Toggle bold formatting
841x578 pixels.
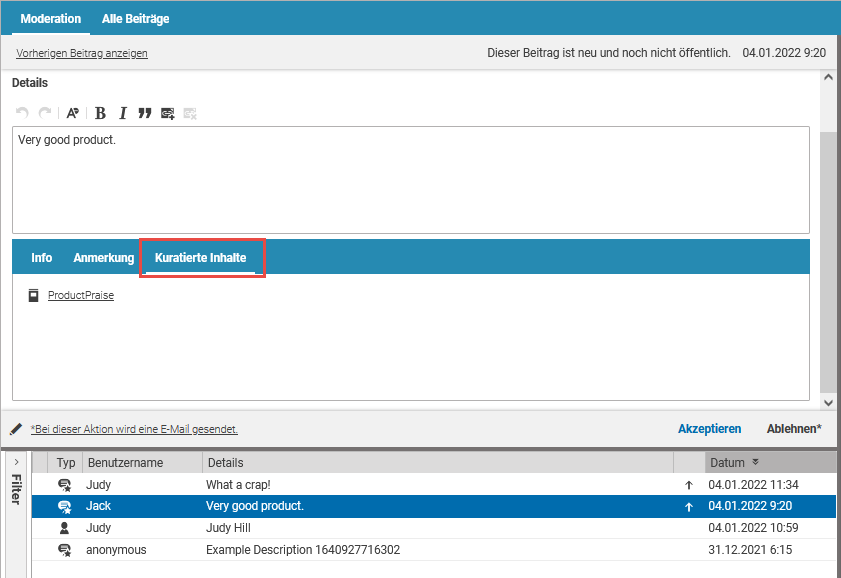100,113
